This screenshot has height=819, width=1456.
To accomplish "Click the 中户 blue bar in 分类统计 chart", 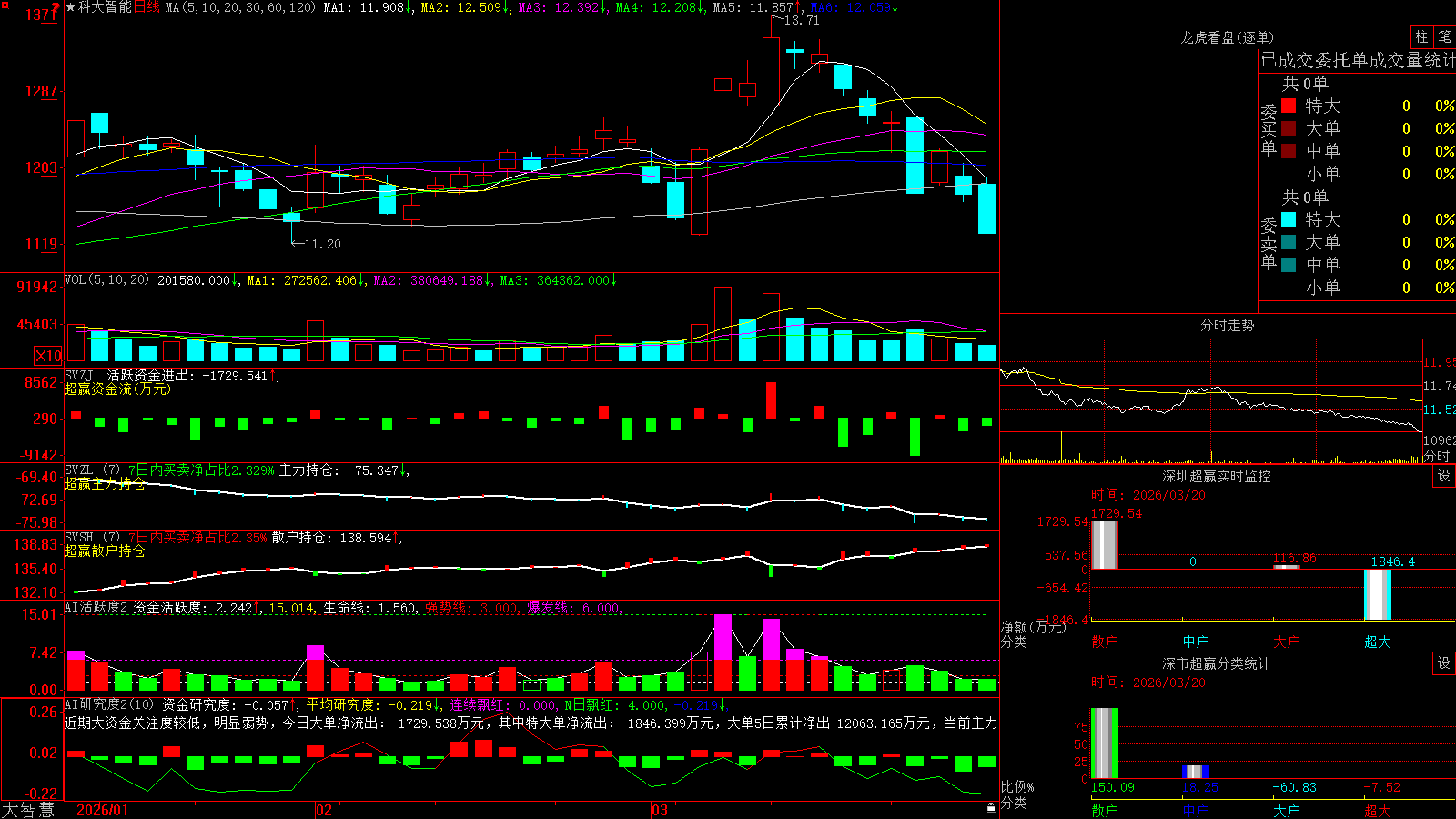I will pos(1196,772).
